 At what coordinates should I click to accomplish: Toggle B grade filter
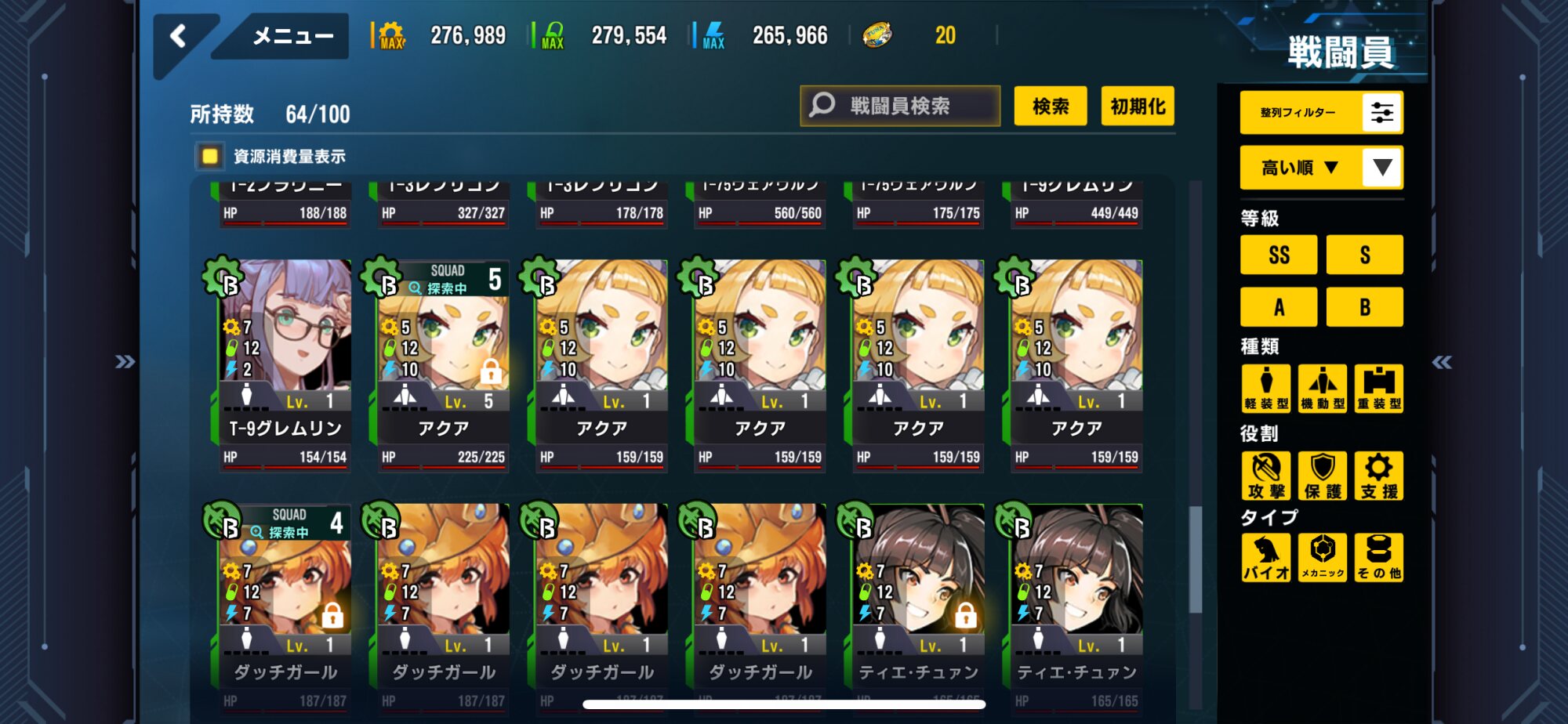(x=1365, y=307)
